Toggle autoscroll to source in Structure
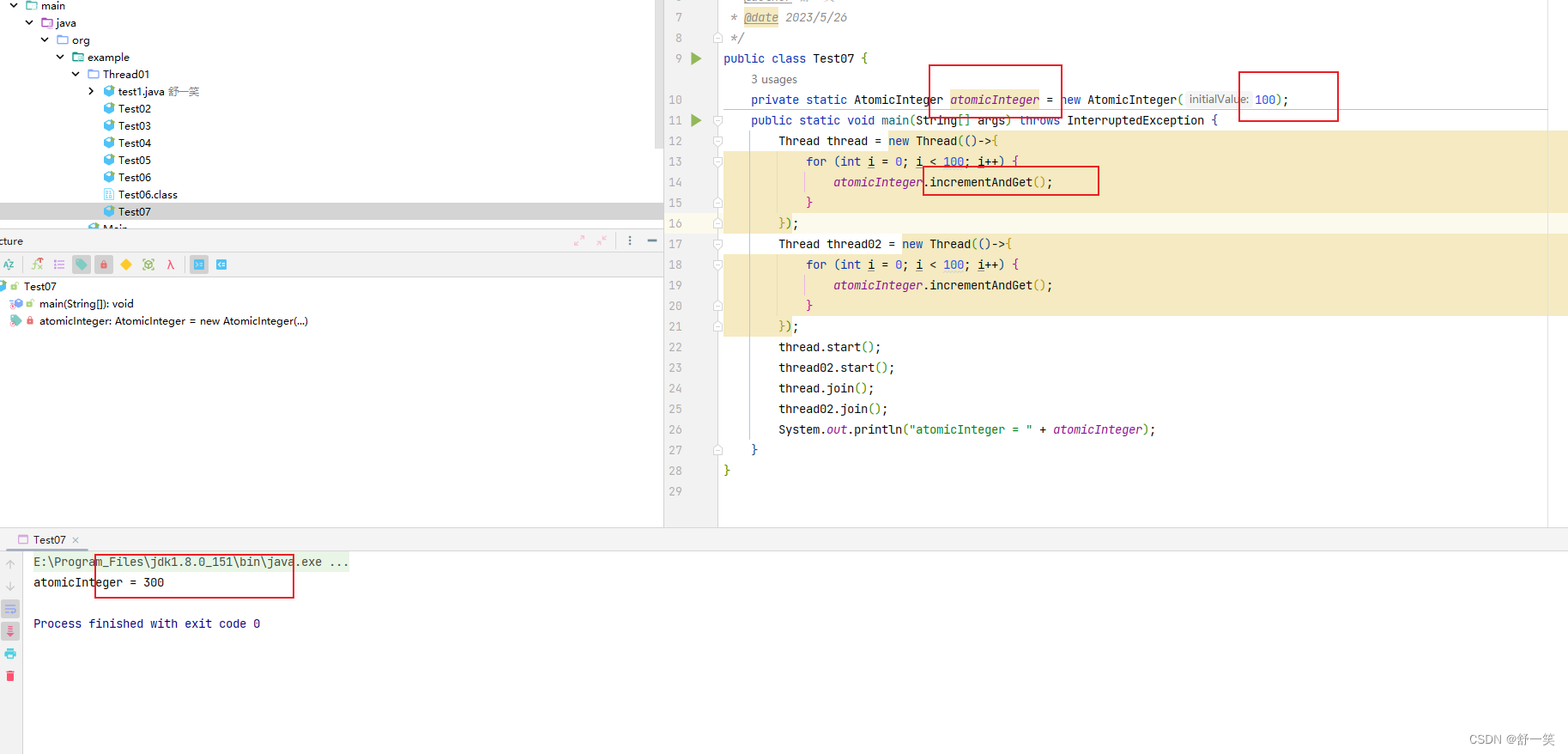The width and height of the screenshot is (1568, 754). coord(199,265)
